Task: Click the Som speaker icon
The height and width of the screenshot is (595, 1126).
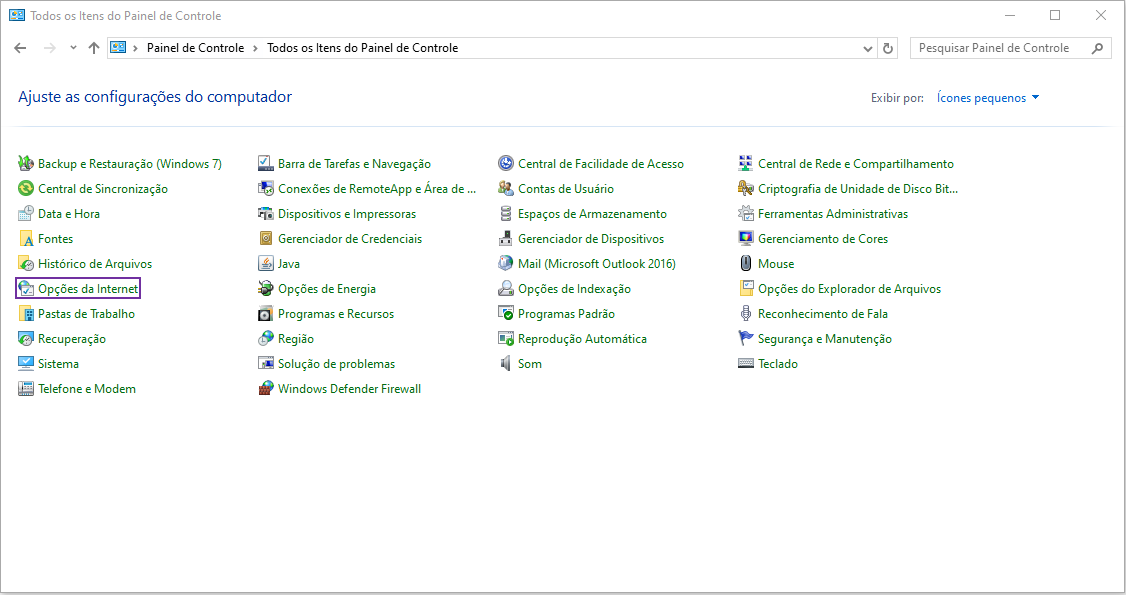Action: pos(506,364)
